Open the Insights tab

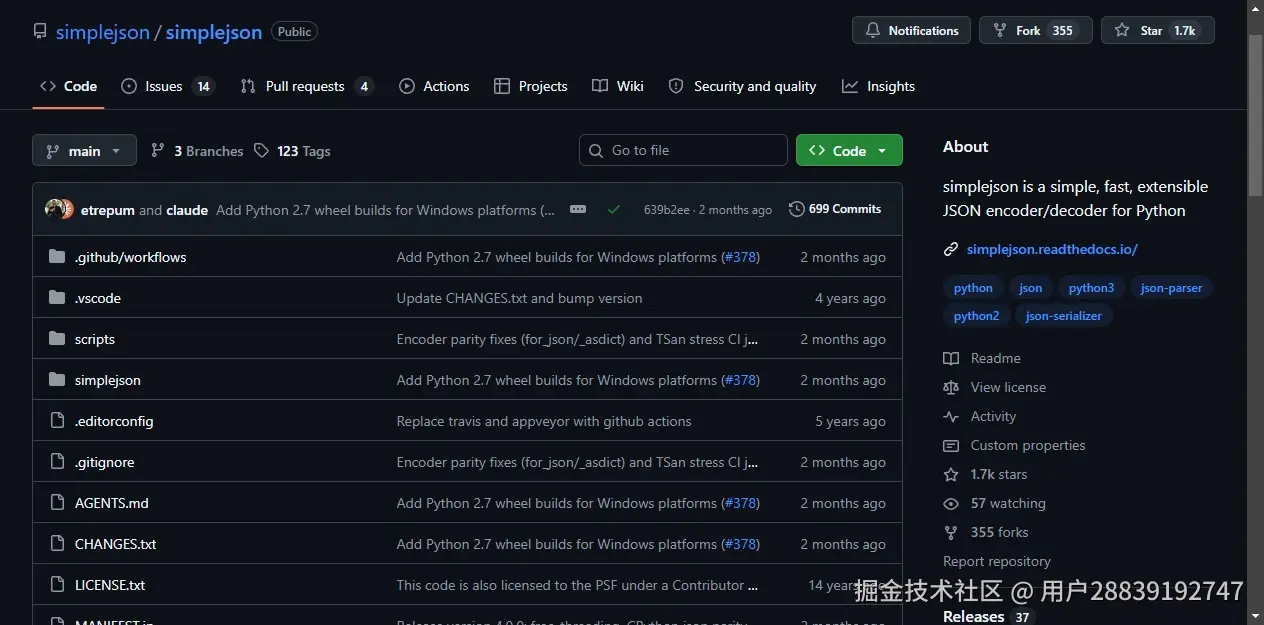879,86
